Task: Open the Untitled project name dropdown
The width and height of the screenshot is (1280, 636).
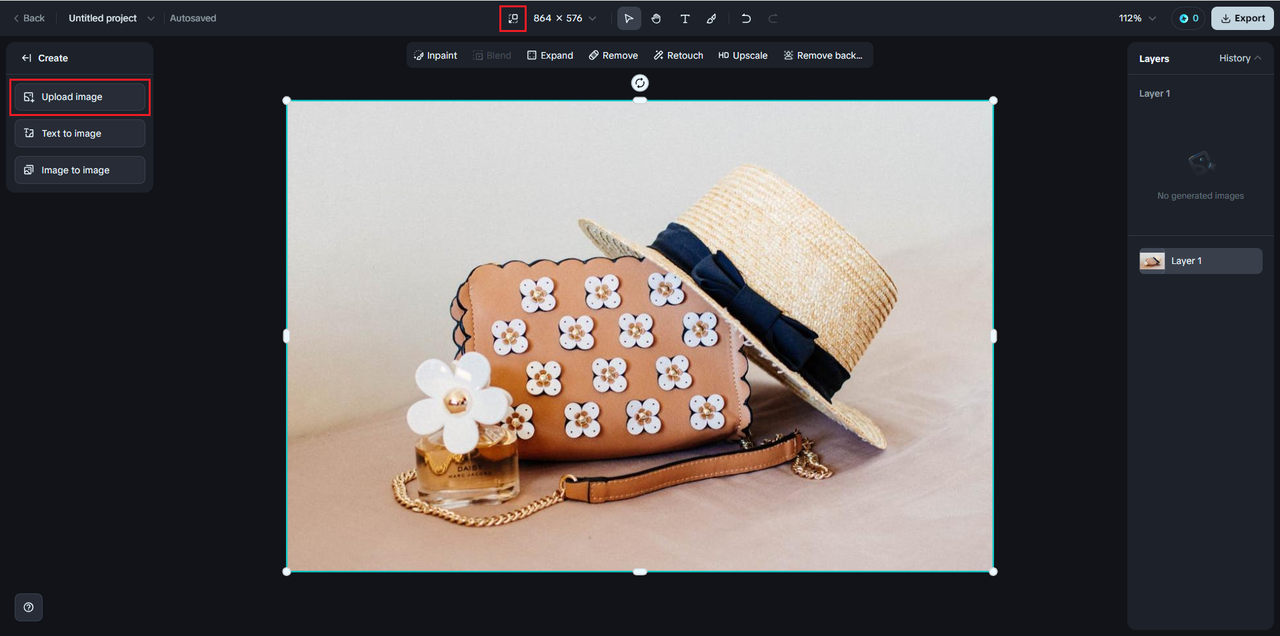Action: tap(112, 18)
